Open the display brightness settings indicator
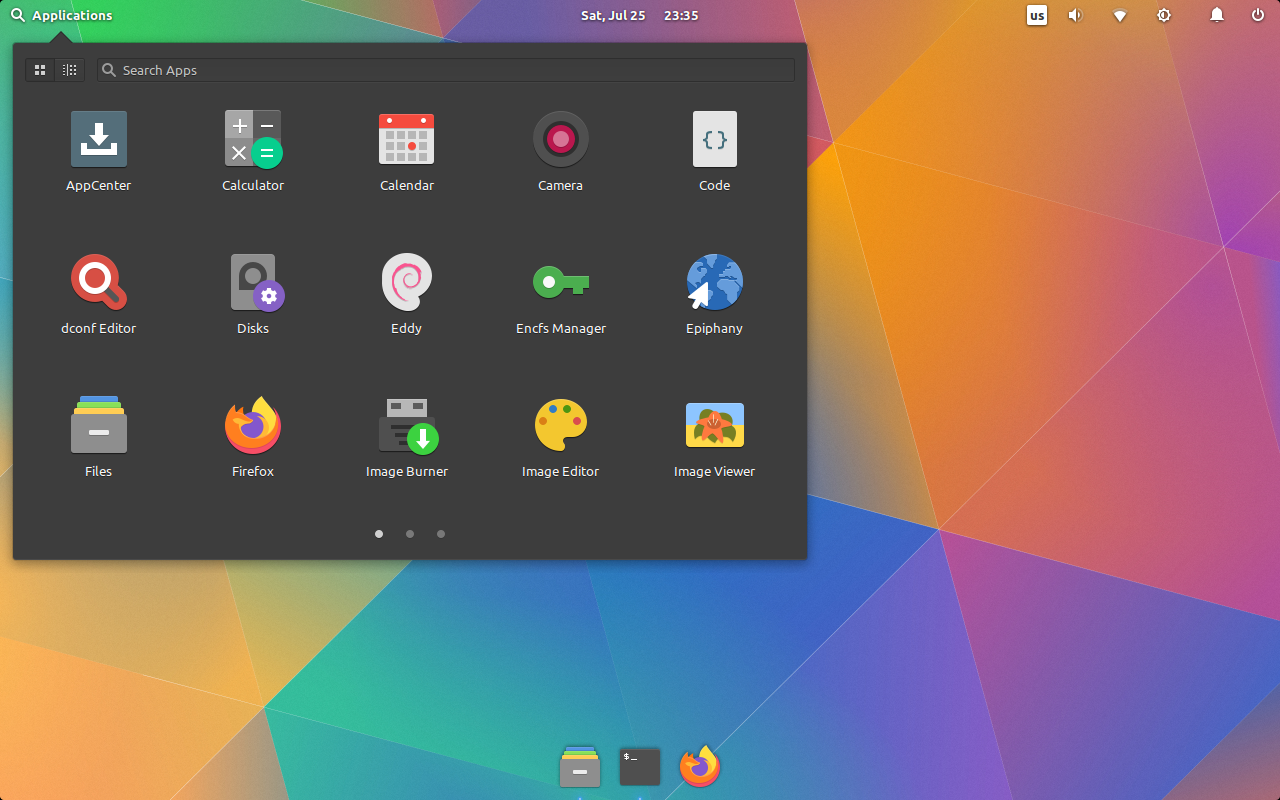Image resolution: width=1280 pixels, height=800 pixels. 1164,15
